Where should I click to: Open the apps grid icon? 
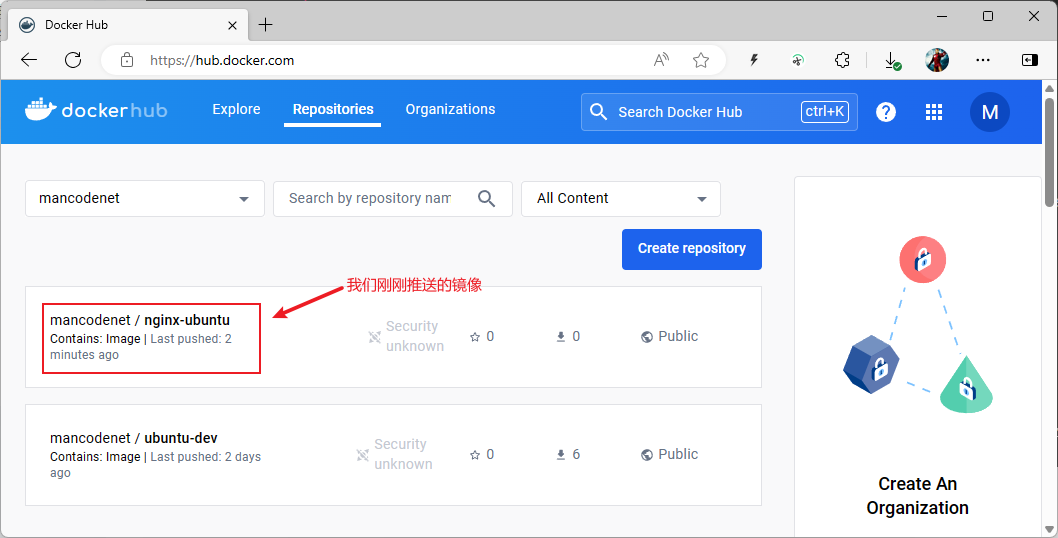[x=934, y=112]
